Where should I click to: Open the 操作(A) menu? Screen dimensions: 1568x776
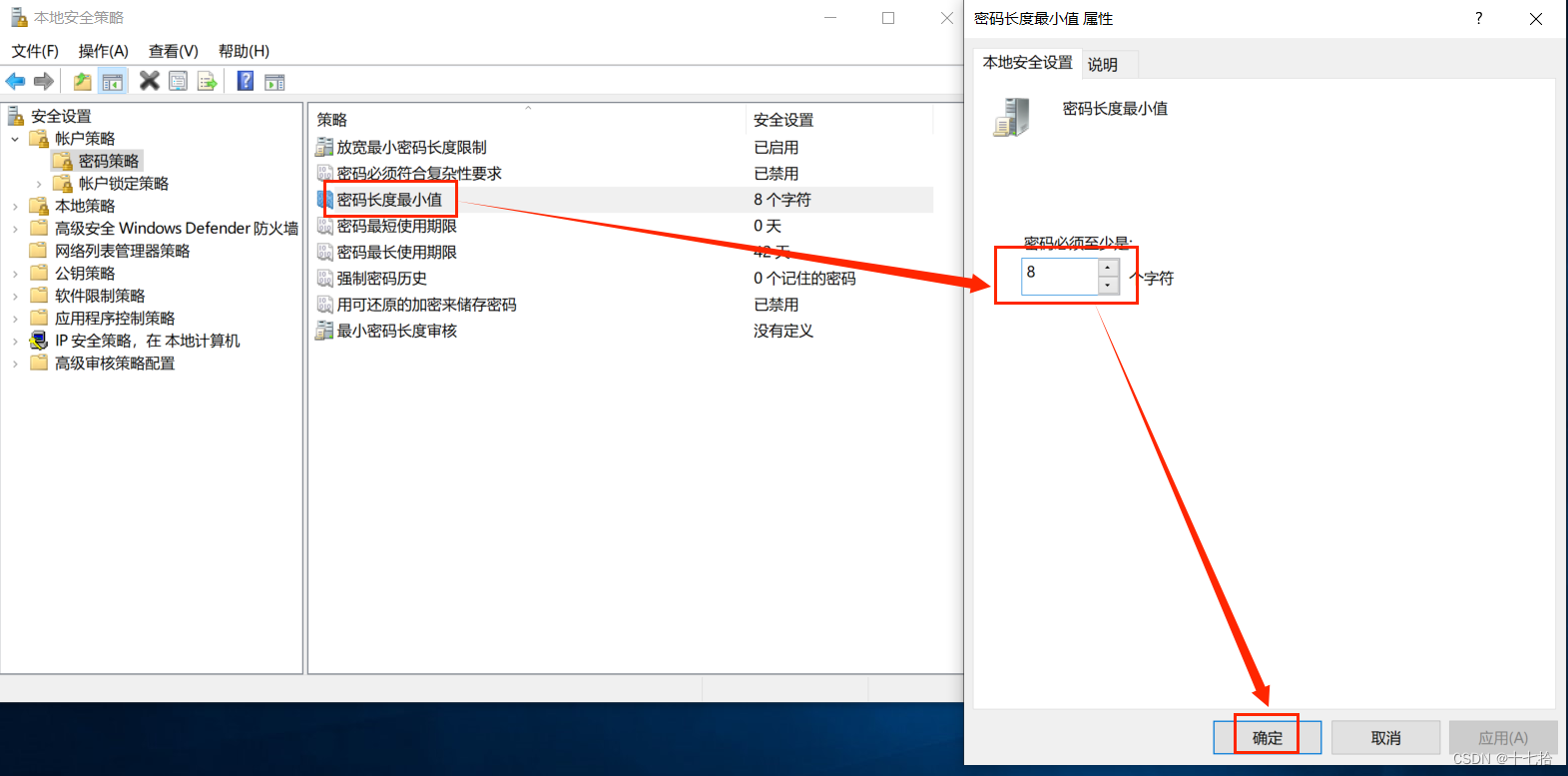104,51
